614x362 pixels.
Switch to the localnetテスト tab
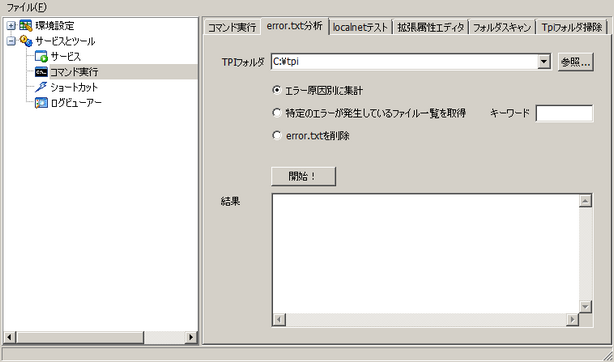360,27
